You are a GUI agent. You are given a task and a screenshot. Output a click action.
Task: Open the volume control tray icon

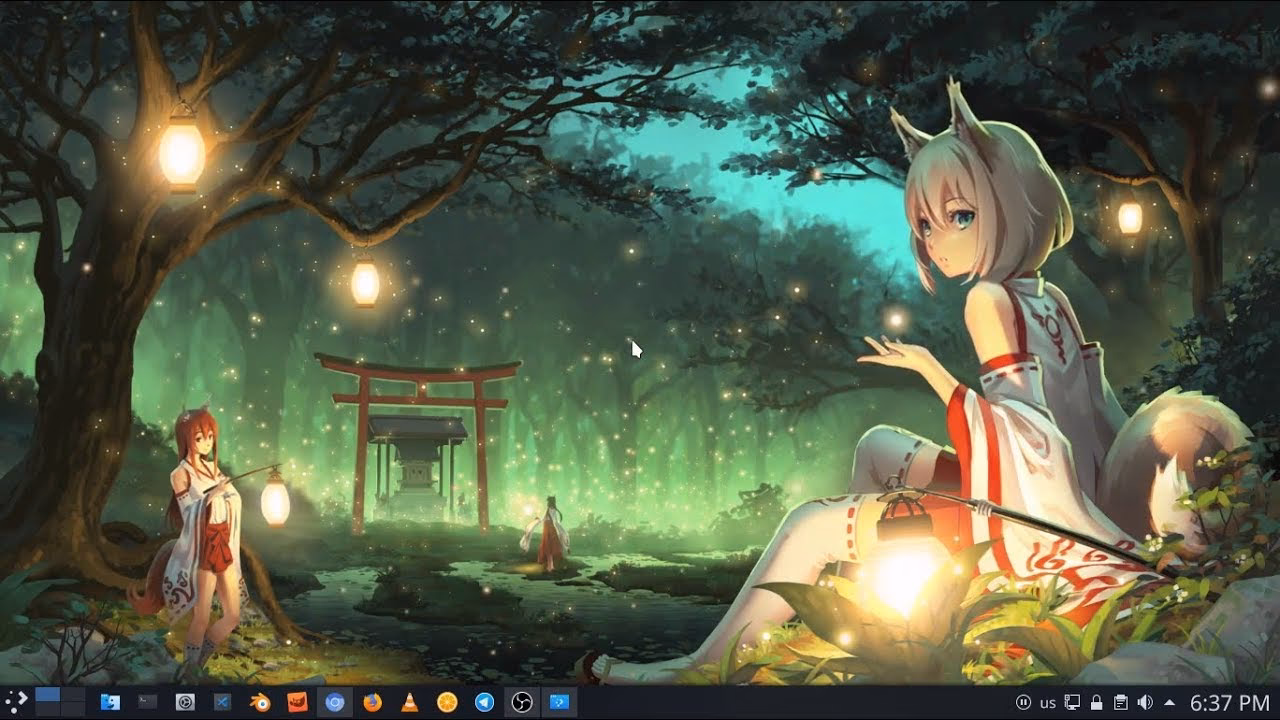coord(1145,702)
